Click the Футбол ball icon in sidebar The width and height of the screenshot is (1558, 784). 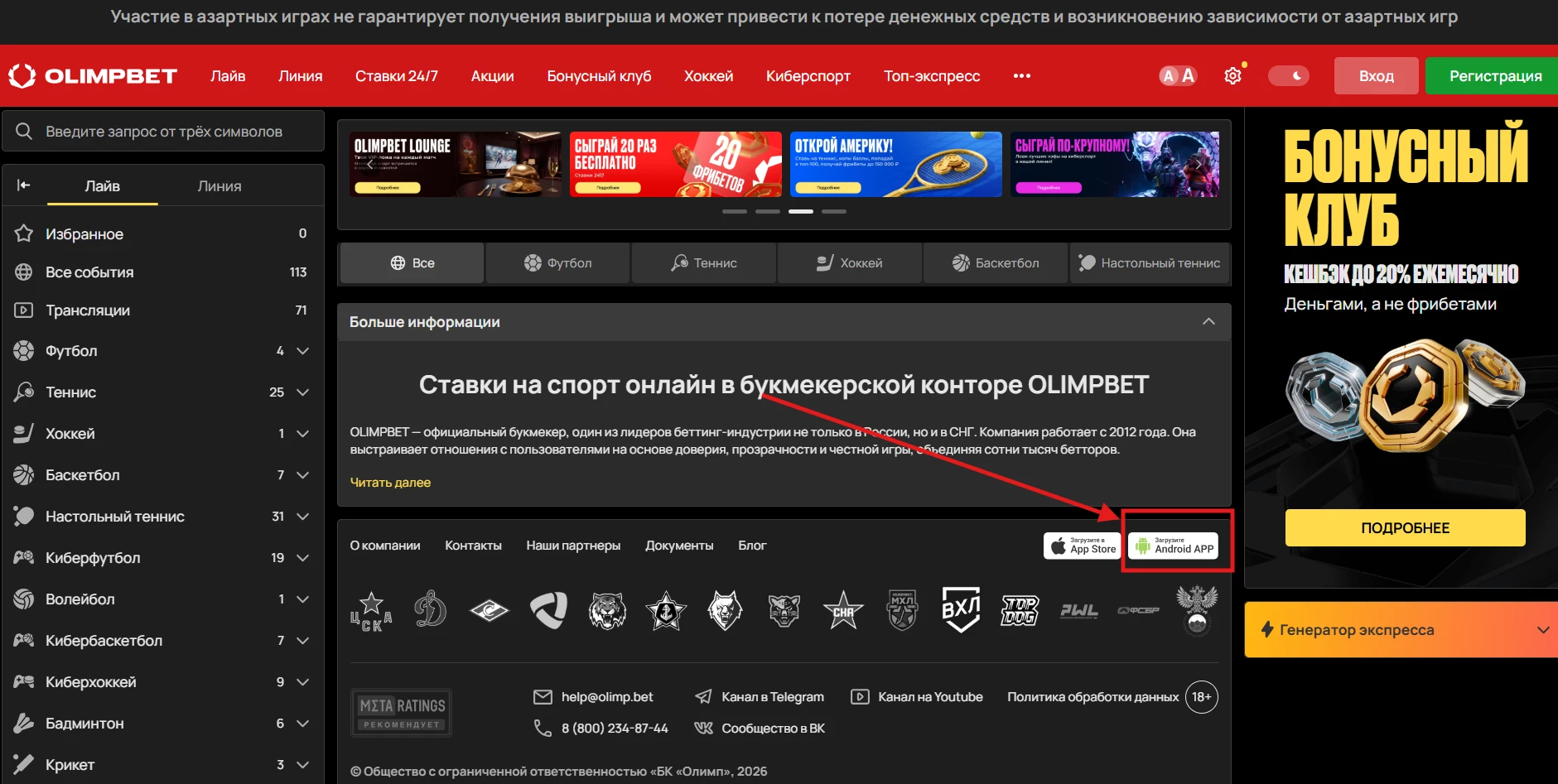(24, 351)
